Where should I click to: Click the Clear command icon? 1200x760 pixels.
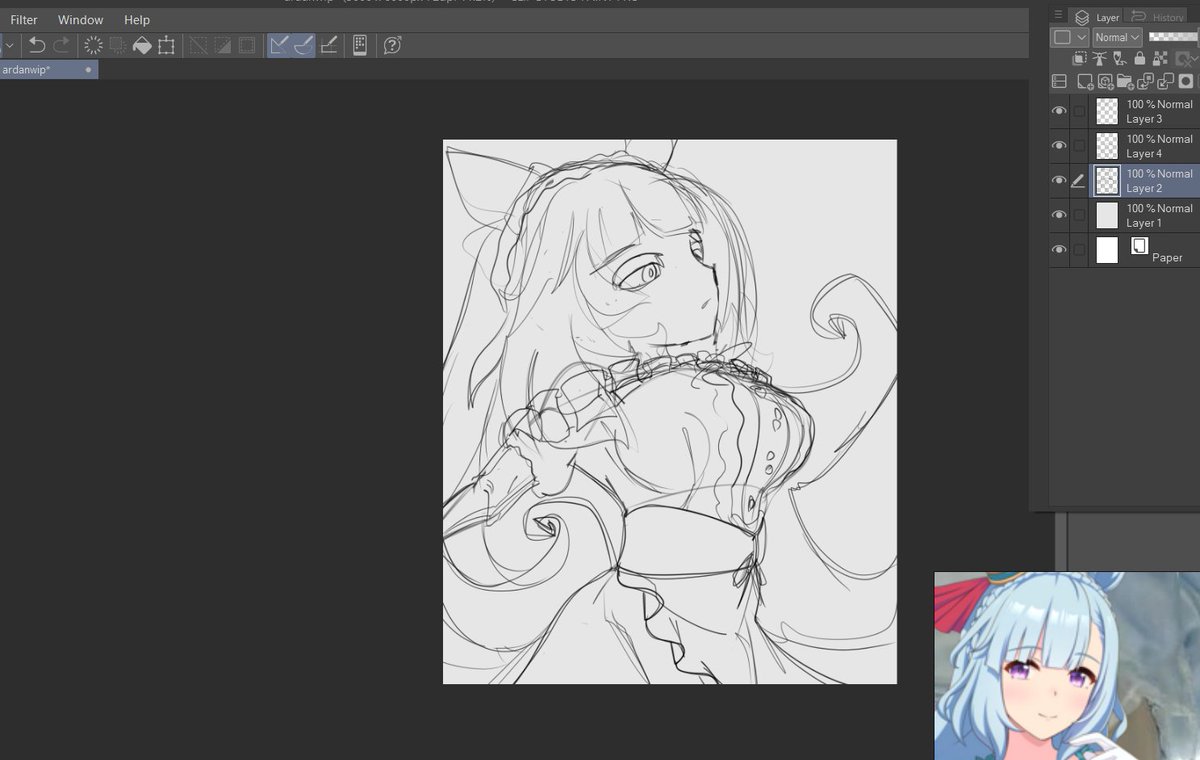[x=93, y=45]
